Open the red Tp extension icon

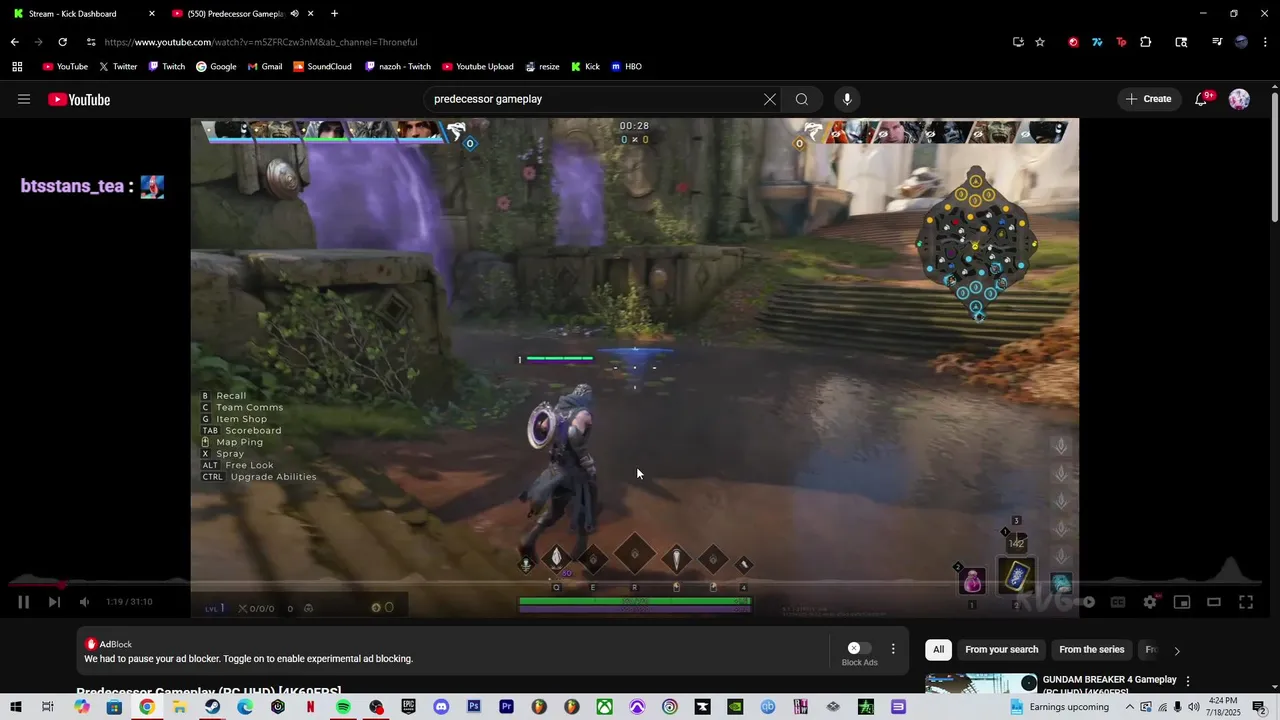coord(1121,42)
